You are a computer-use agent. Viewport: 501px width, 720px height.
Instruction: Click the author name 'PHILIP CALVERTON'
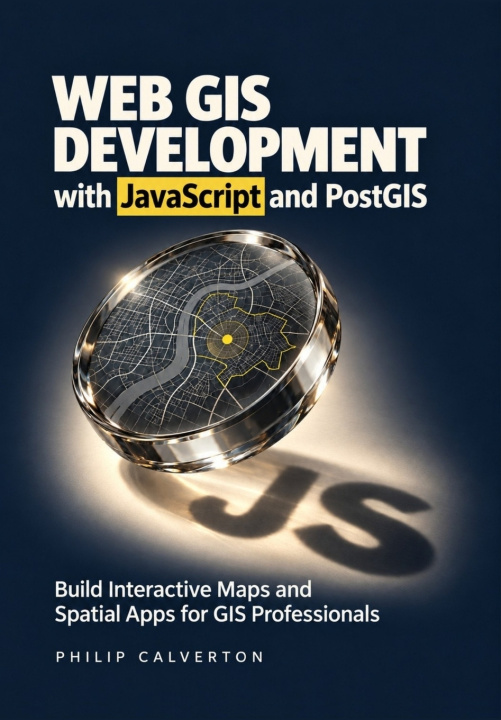pyautogui.click(x=159, y=657)
